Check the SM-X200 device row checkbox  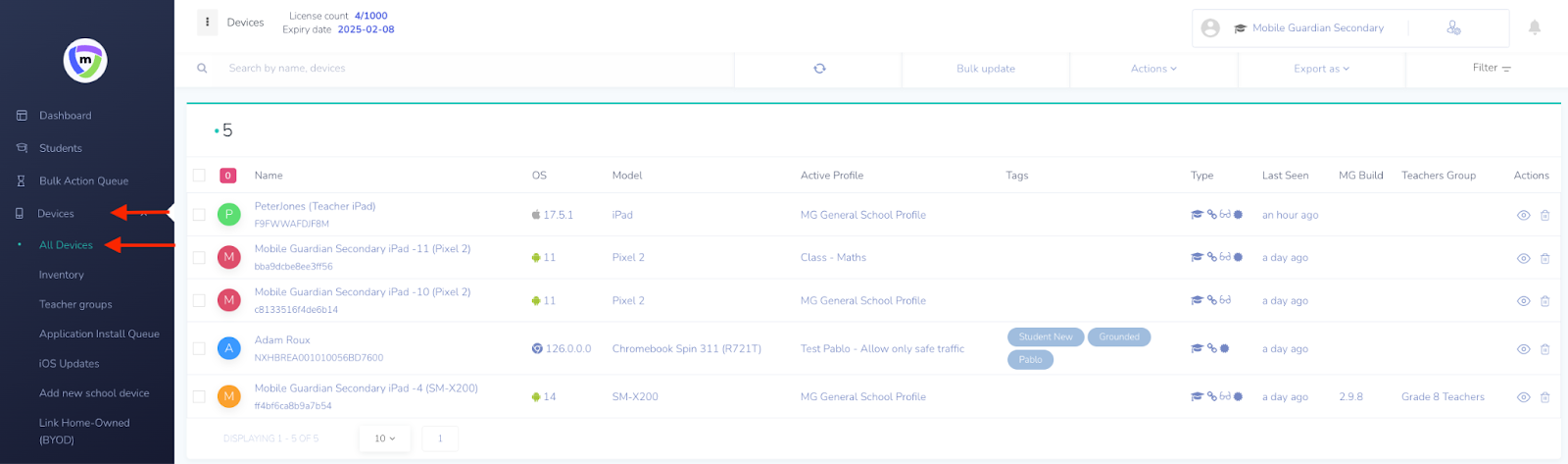point(199,396)
